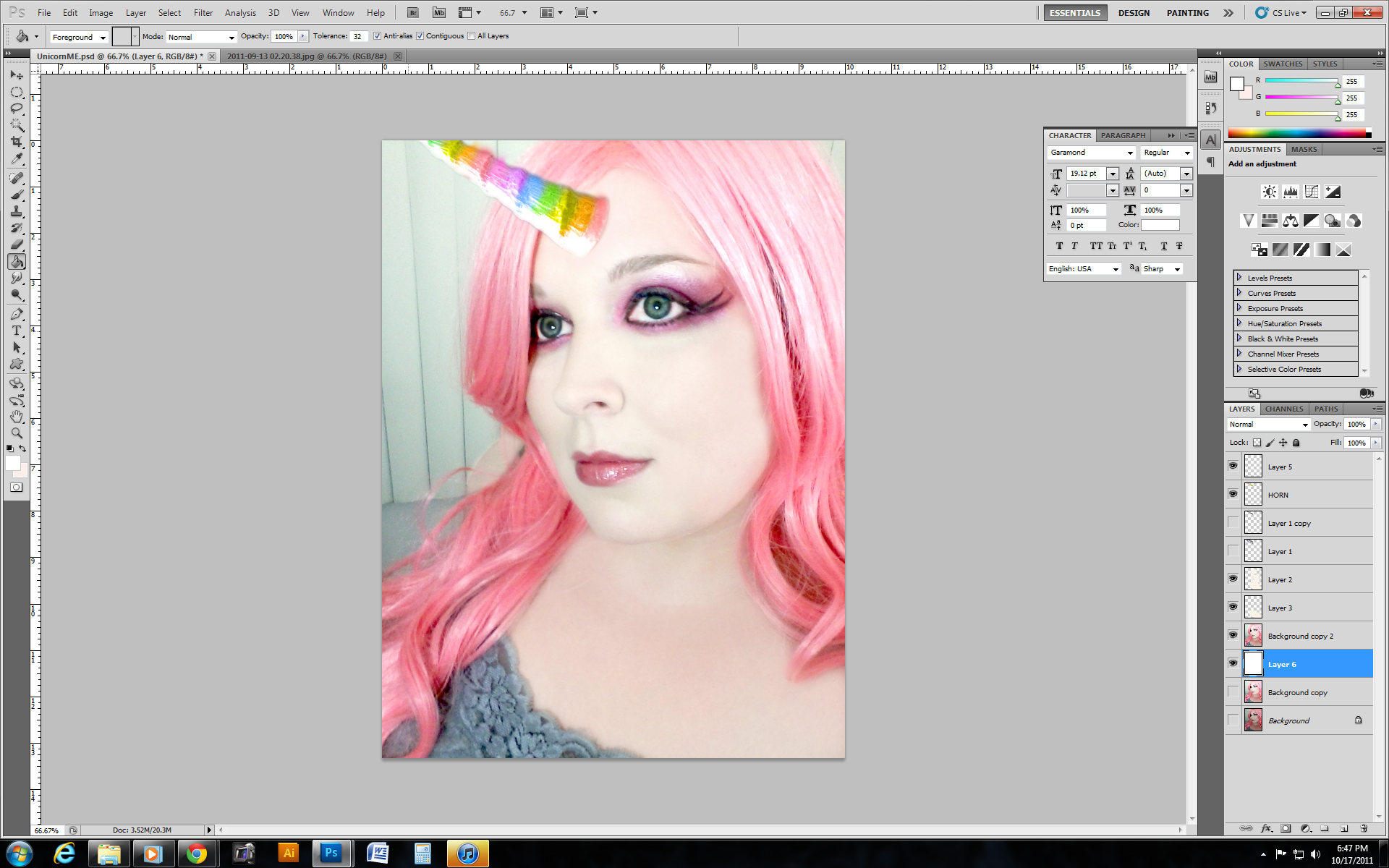
Task: Click the color spectrum ramp
Action: [1299, 133]
